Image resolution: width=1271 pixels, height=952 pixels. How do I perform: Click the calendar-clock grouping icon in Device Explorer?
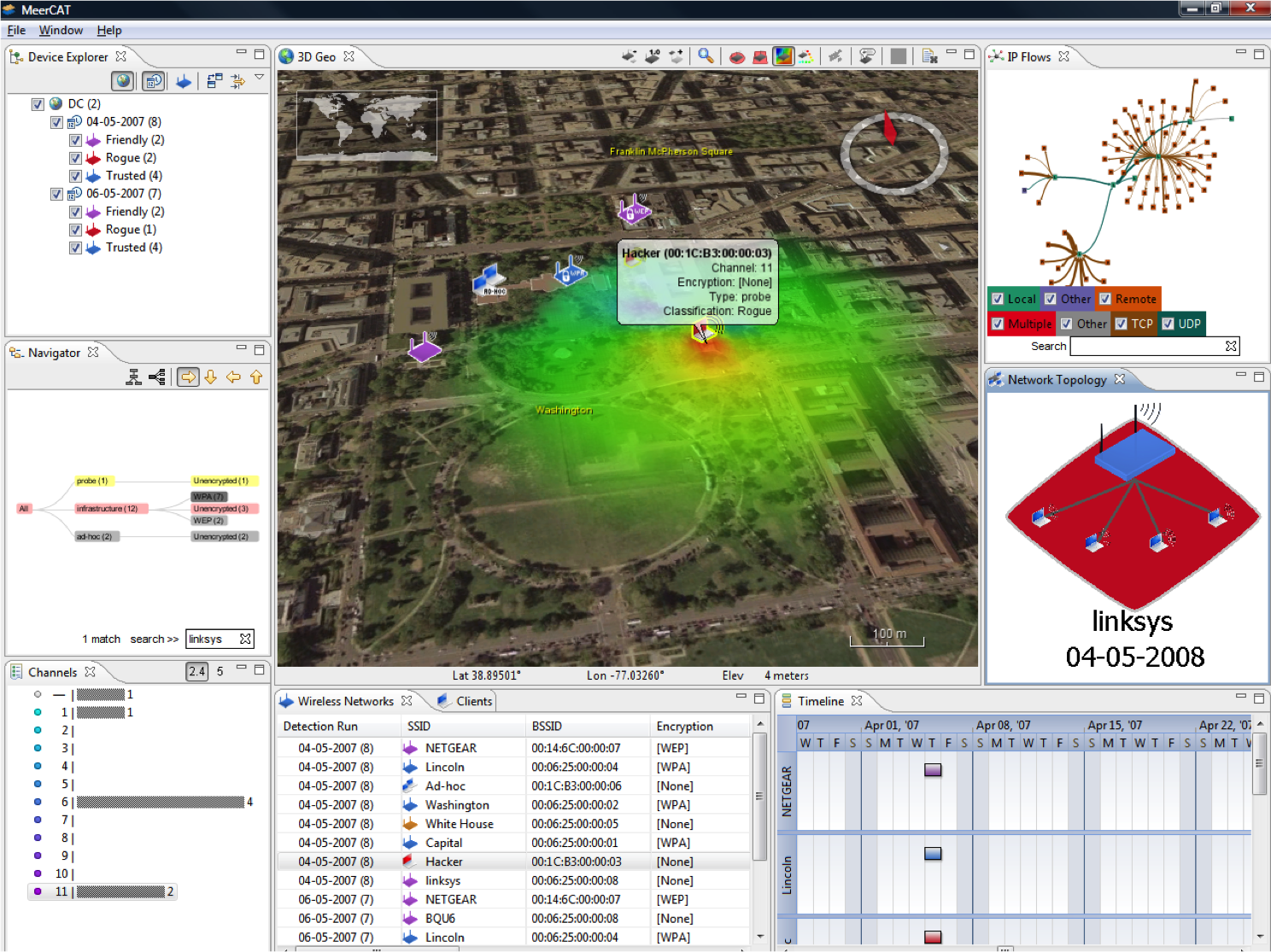(154, 81)
